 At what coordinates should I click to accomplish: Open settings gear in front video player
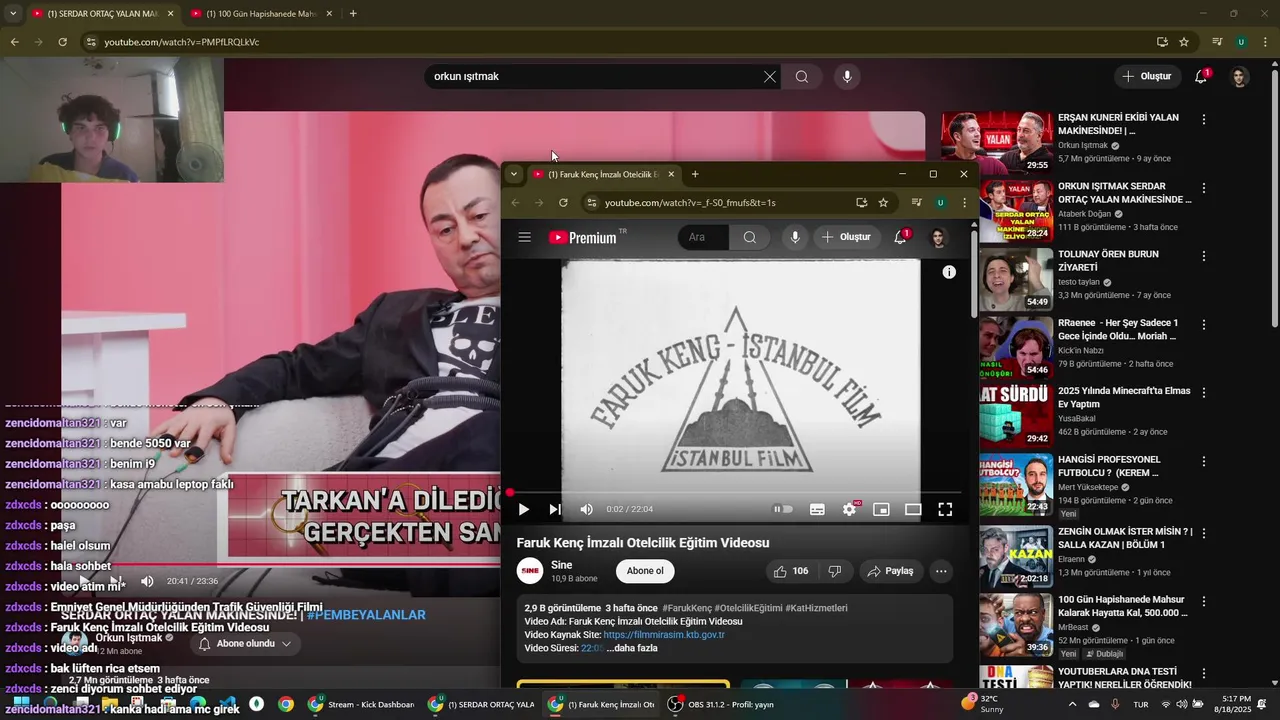pos(849,509)
